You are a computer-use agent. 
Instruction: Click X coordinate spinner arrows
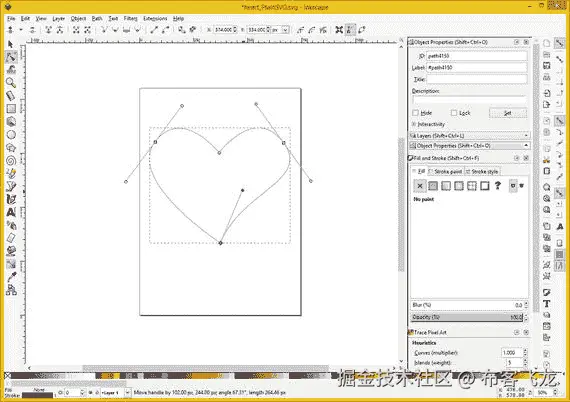point(235,30)
